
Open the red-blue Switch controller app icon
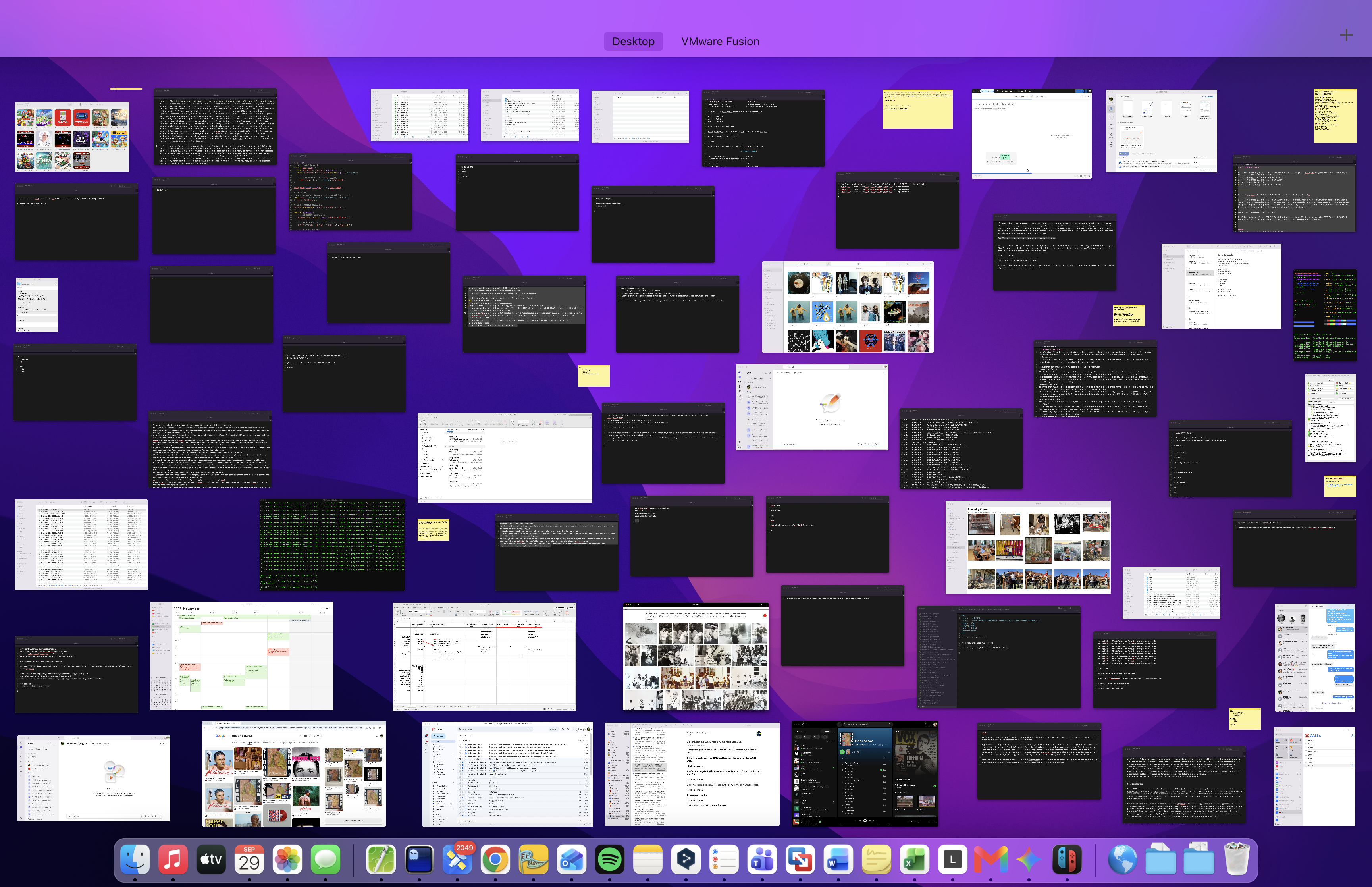coord(1067,860)
